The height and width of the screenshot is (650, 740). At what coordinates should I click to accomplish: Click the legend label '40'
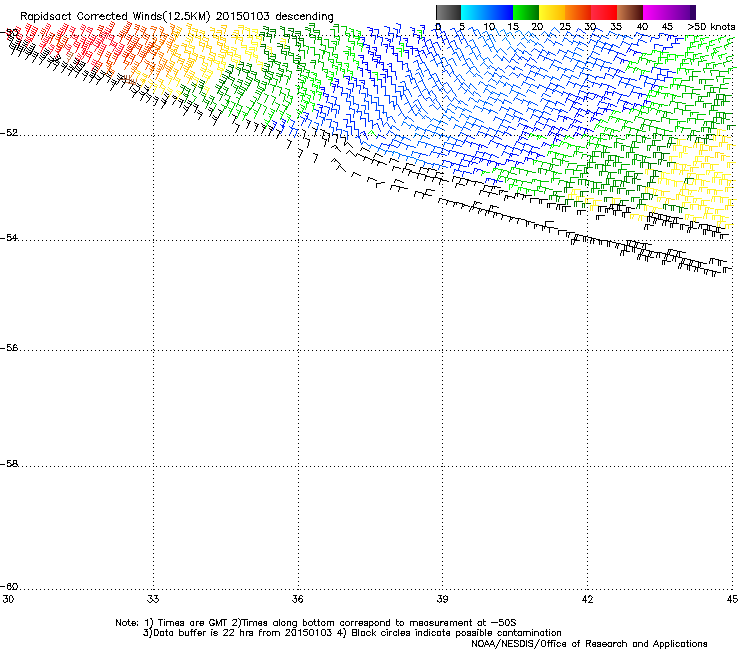point(642,27)
